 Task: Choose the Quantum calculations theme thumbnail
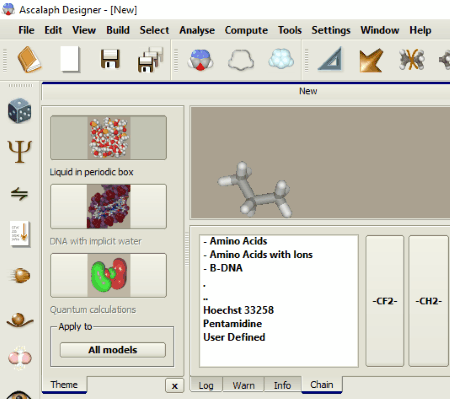[108, 275]
